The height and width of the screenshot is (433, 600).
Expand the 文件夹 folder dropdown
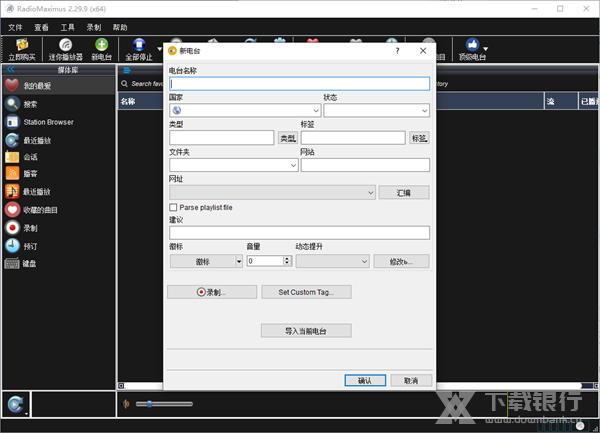293,165
